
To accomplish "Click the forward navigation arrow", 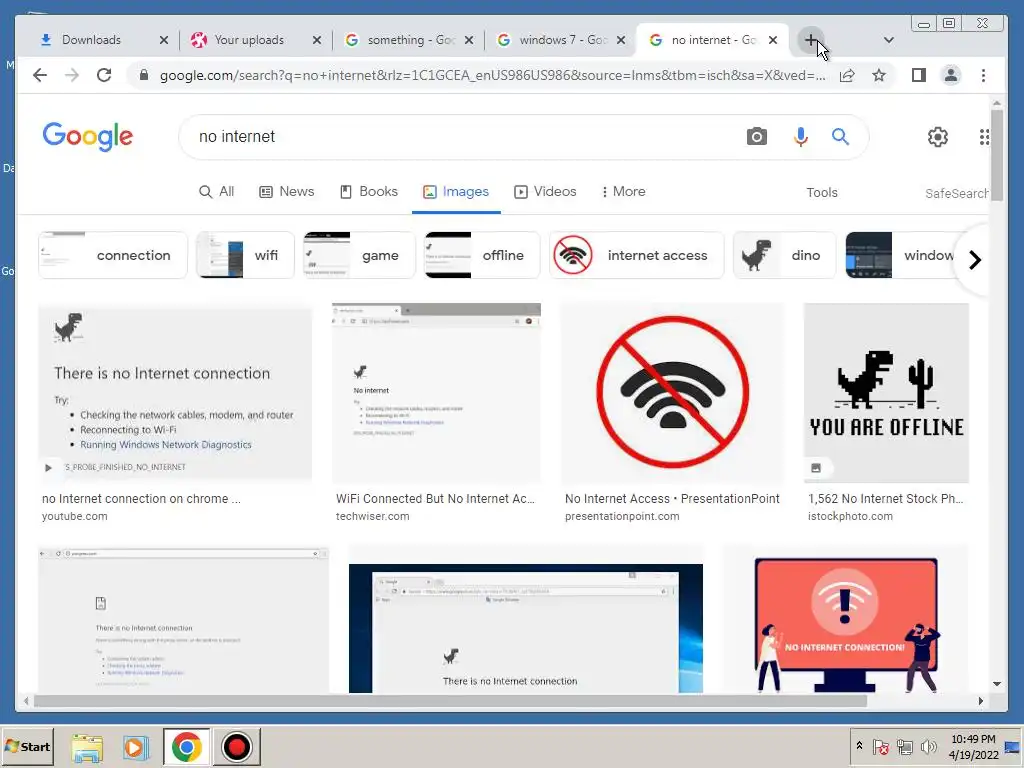I will click(x=72, y=75).
